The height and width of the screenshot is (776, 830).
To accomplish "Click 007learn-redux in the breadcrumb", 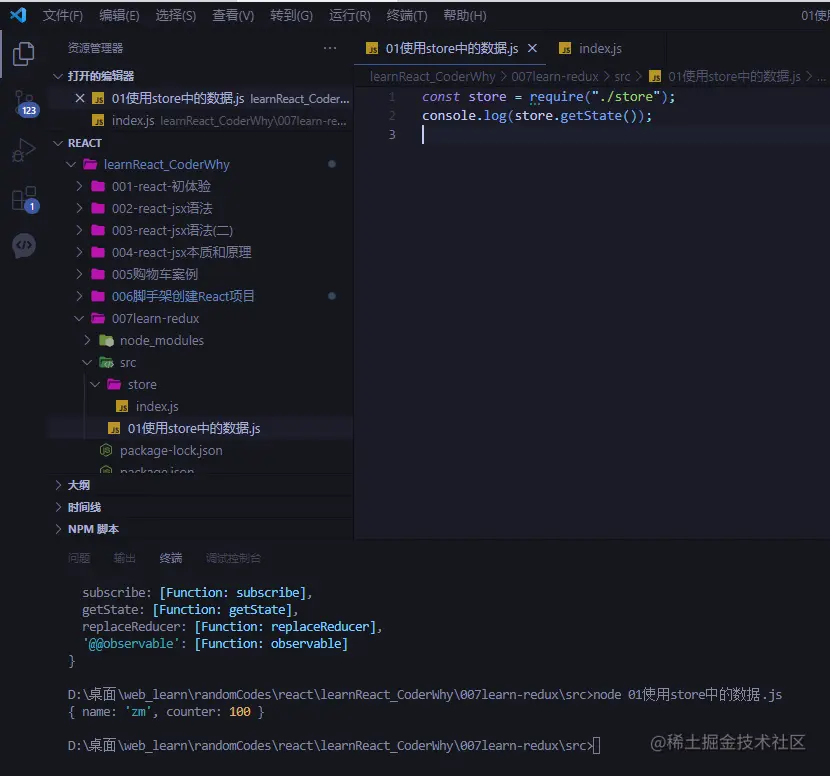I will pyautogui.click(x=555, y=77).
